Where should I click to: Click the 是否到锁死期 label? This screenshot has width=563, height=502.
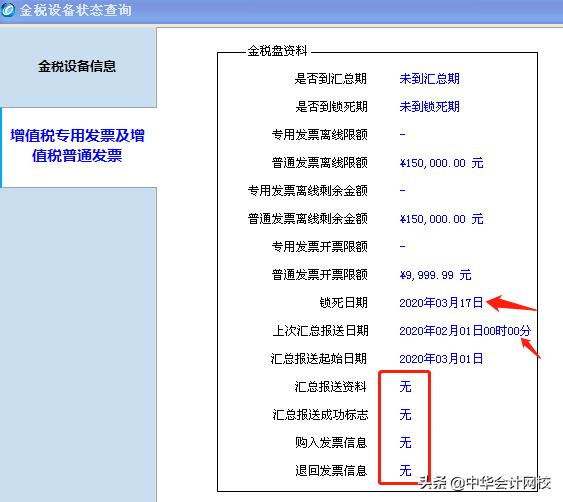(331, 107)
